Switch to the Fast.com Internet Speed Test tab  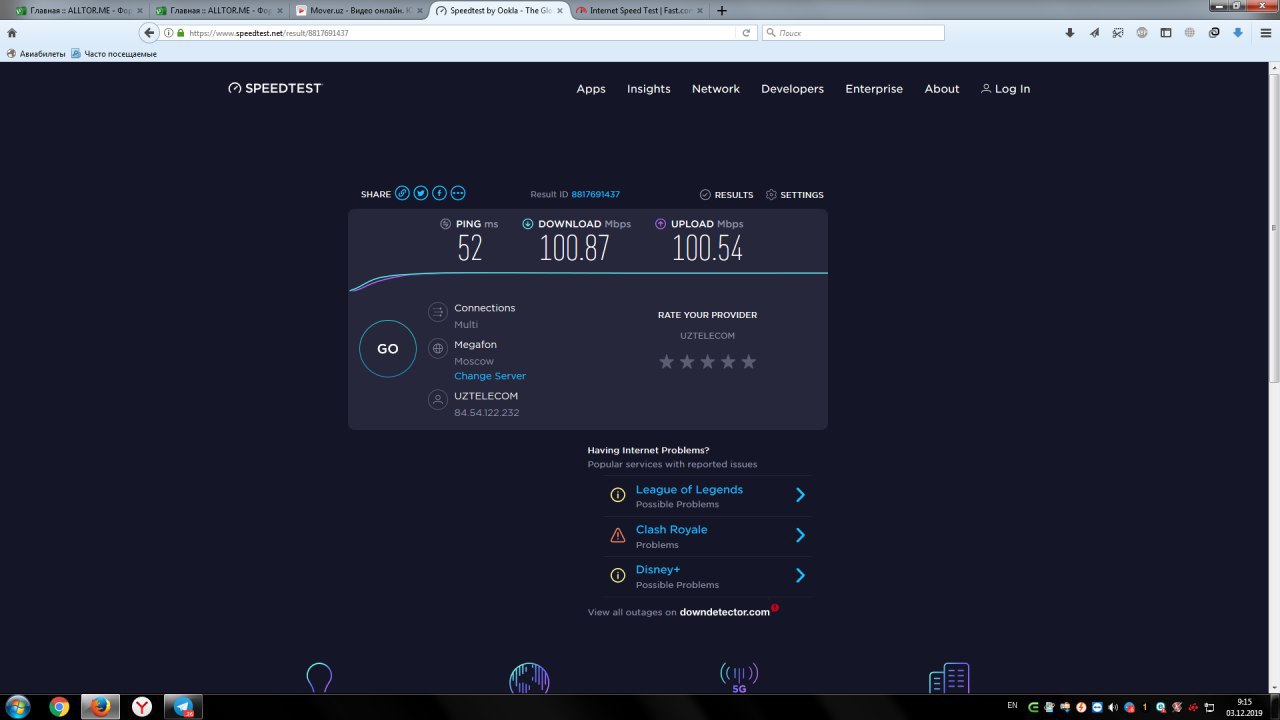[x=640, y=10]
